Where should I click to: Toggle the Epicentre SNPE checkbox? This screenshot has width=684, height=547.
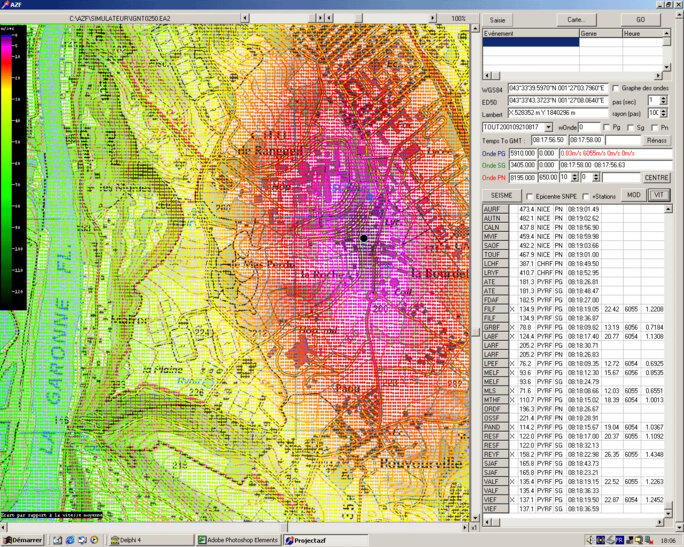pos(529,196)
